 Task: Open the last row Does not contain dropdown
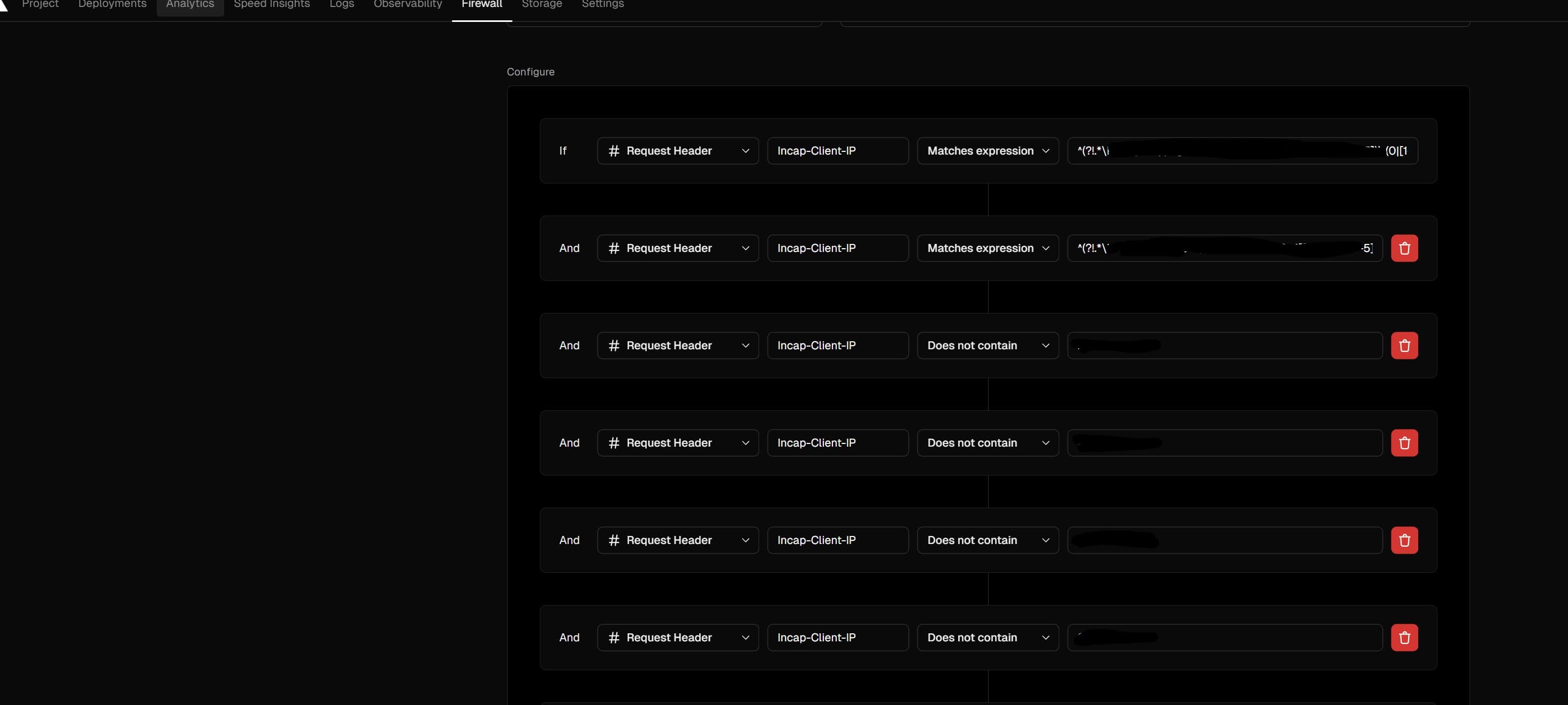tap(988, 638)
